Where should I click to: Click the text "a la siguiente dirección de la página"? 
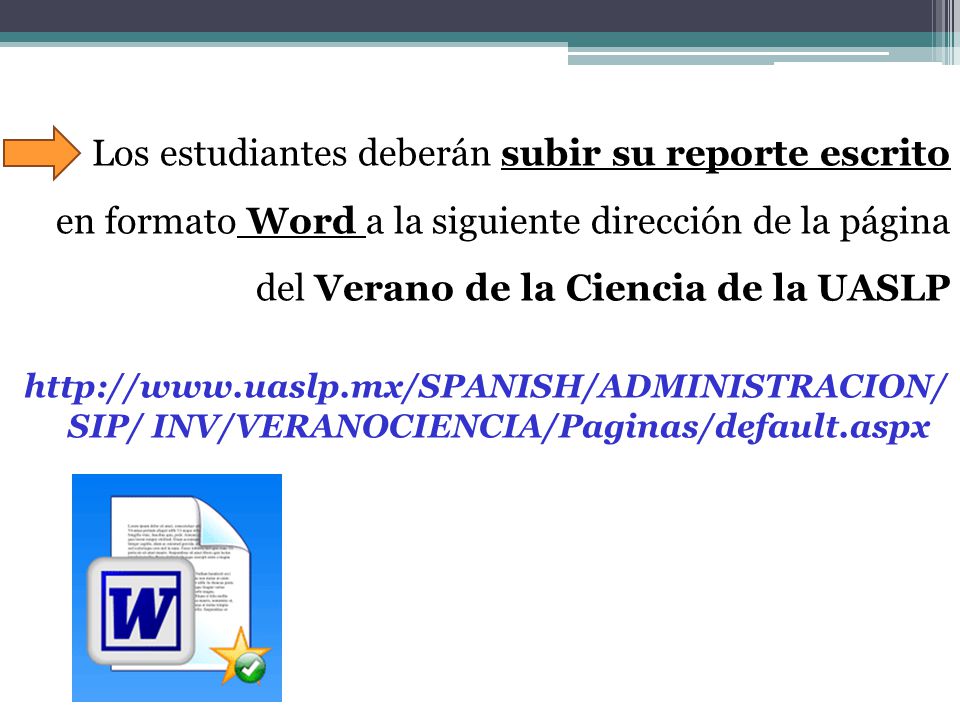tap(658, 222)
